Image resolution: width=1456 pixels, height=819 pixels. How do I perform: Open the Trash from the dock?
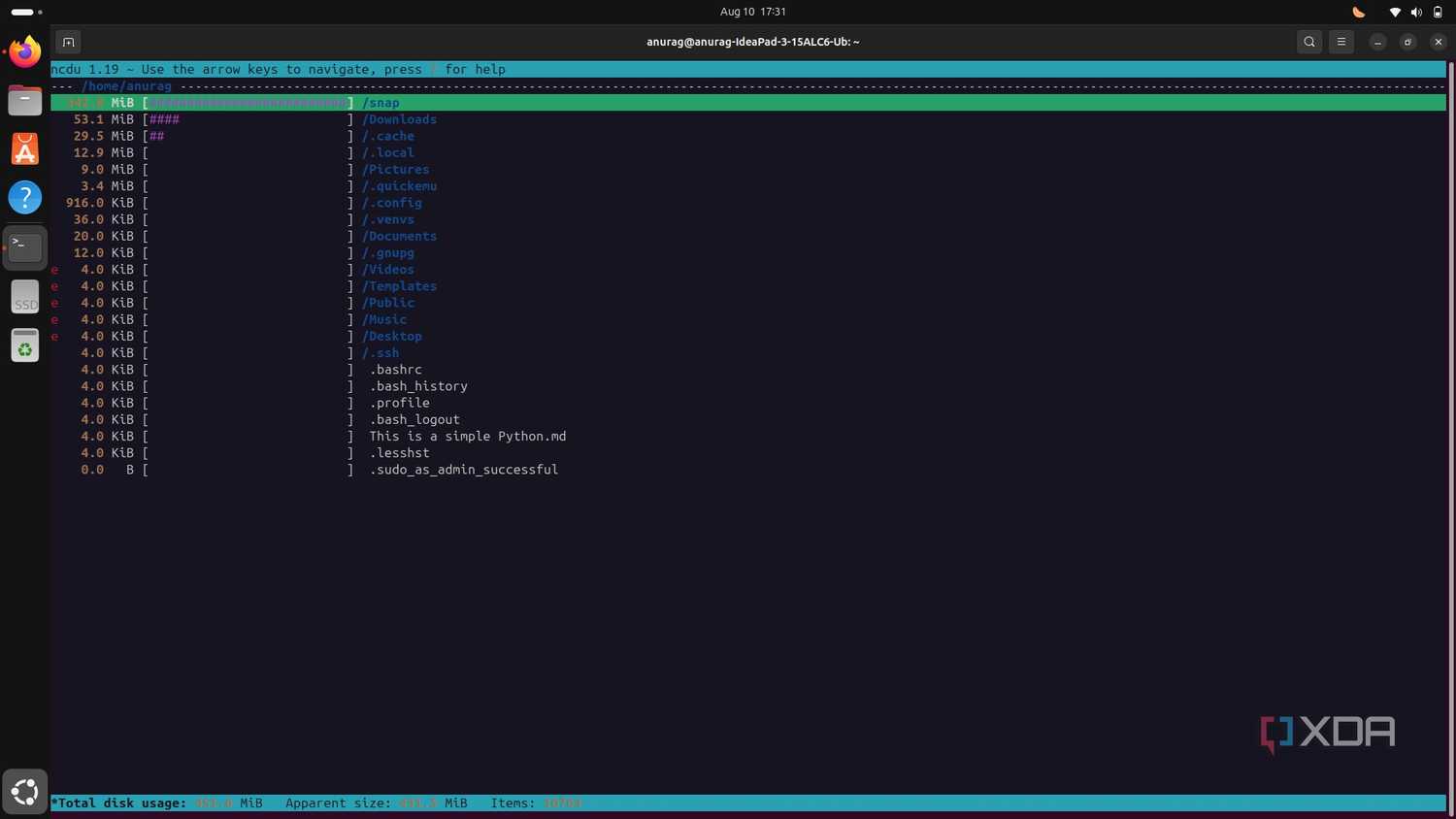click(25, 345)
